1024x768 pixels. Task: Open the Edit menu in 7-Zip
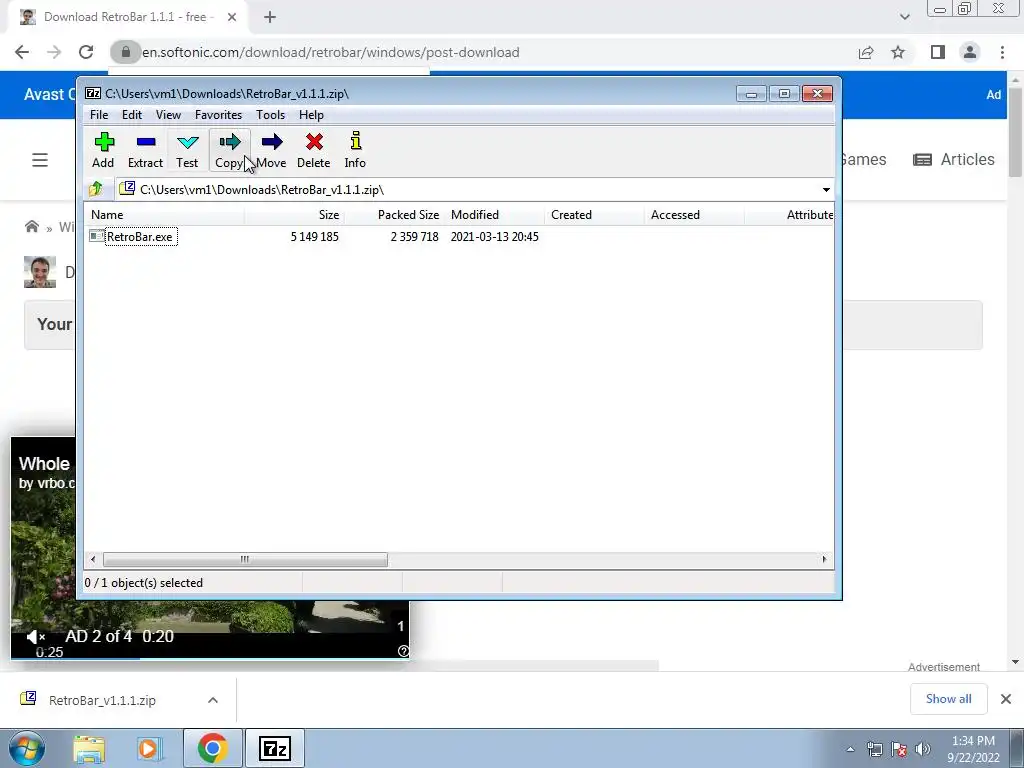(132, 115)
